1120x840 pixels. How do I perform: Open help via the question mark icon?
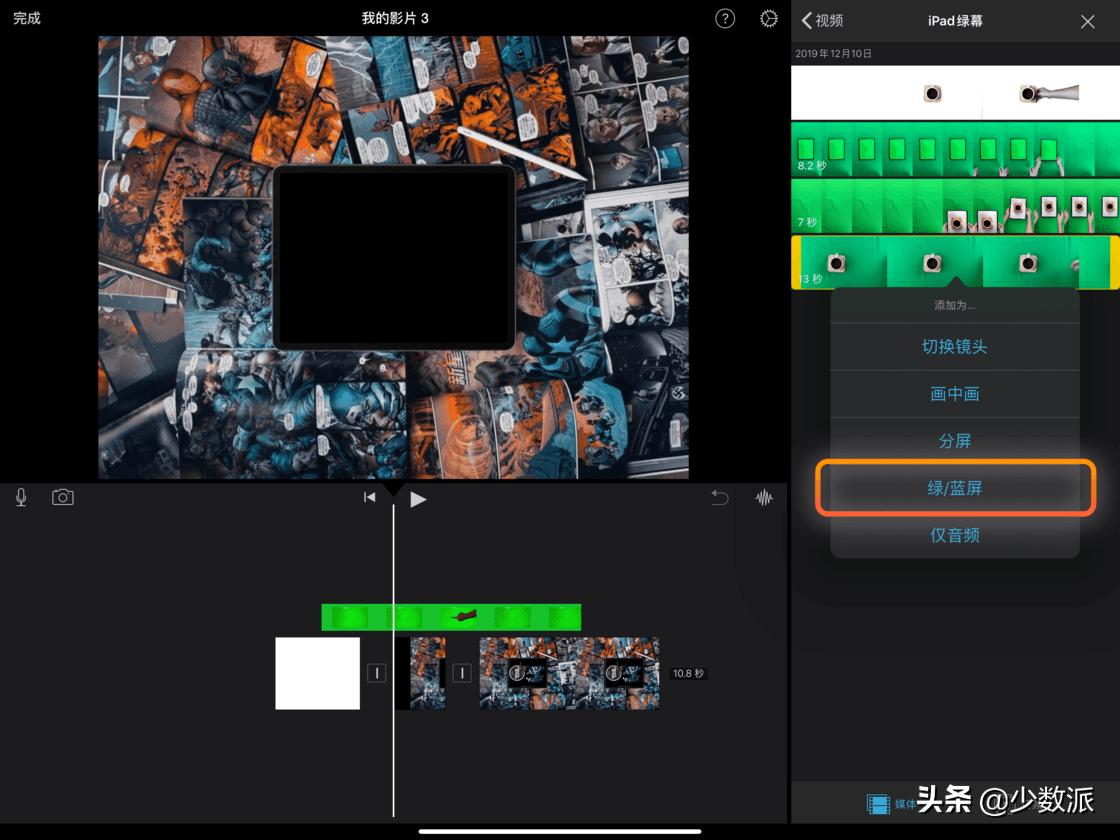pyautogui.click(x=725, y=18)
